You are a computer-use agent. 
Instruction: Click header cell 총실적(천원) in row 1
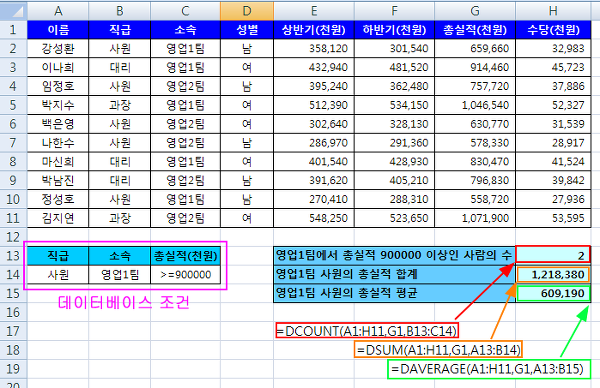[x=475, y=30]
